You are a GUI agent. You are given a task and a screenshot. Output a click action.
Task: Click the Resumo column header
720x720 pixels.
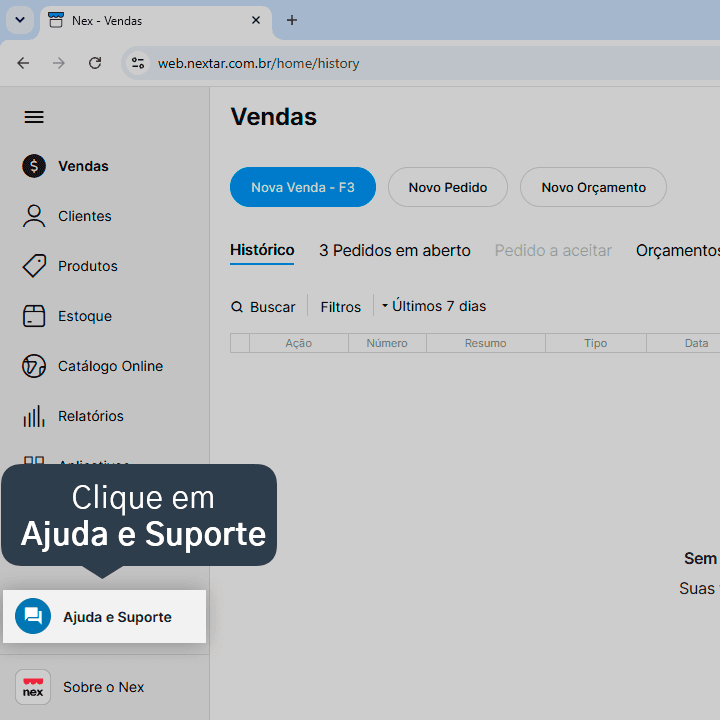pyautogui.click(x=486, y=343)
